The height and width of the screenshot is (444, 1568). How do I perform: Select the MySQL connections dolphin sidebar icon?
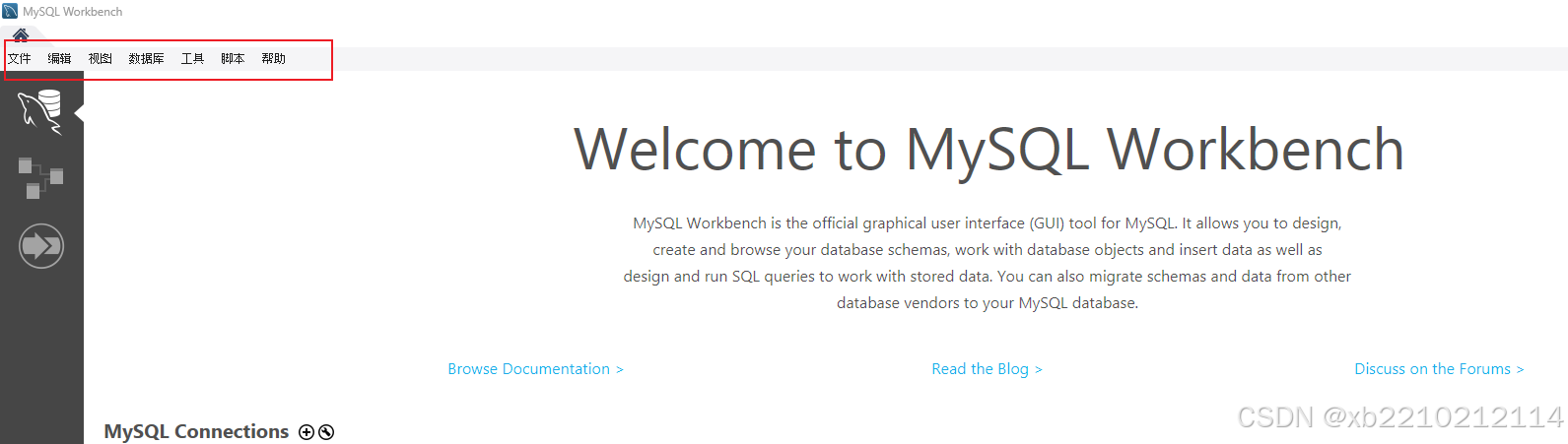[40, 111]
